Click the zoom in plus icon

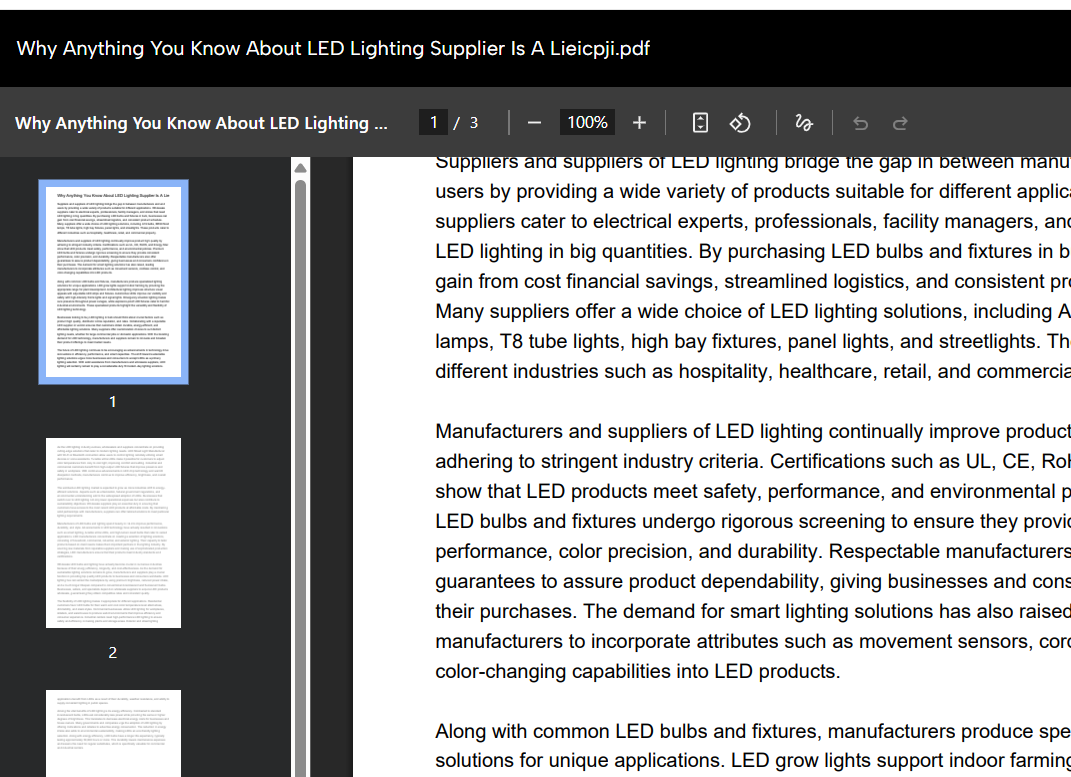pos(640,123)
